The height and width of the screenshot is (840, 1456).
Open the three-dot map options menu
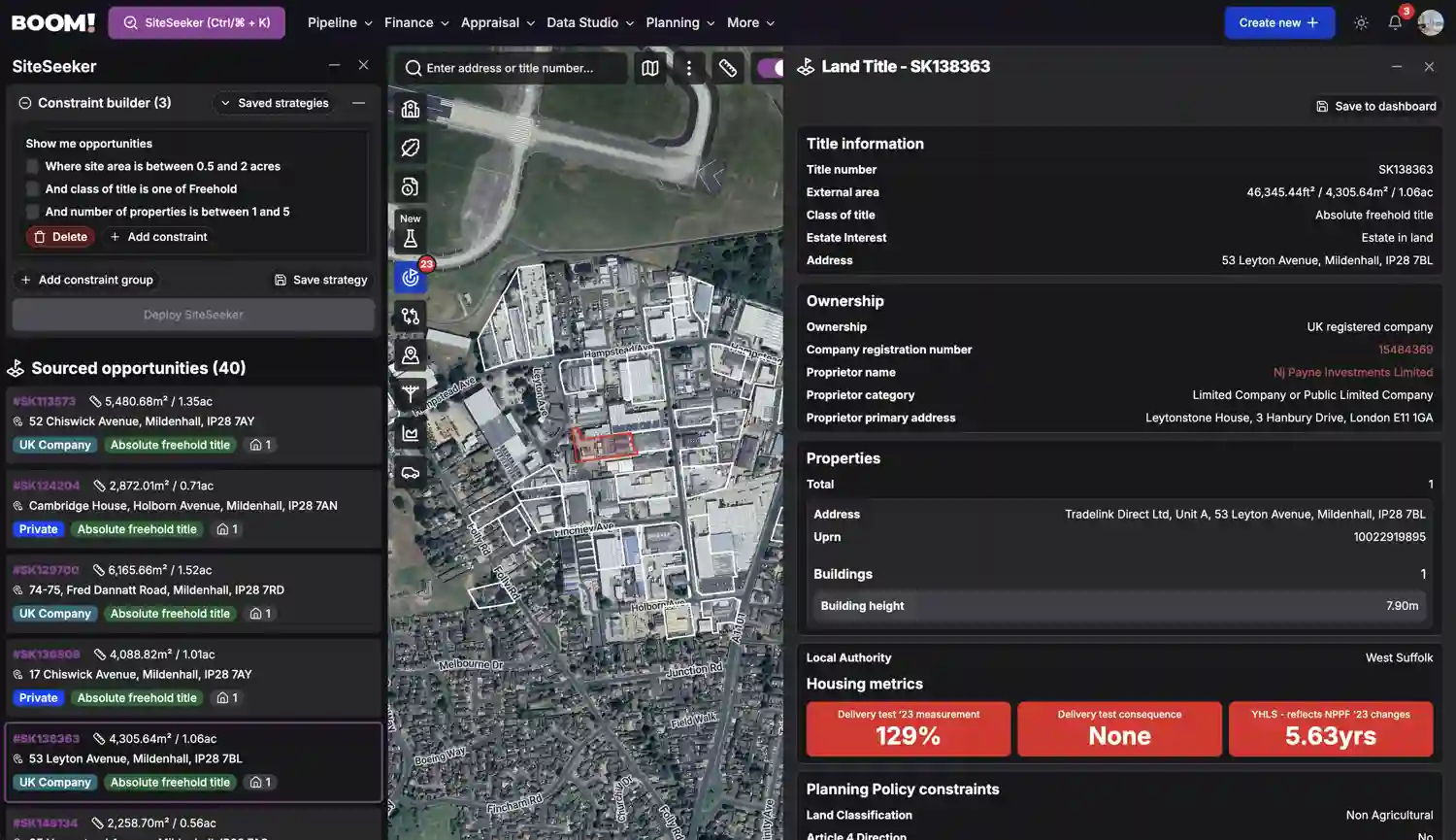[x=689, y=68]
